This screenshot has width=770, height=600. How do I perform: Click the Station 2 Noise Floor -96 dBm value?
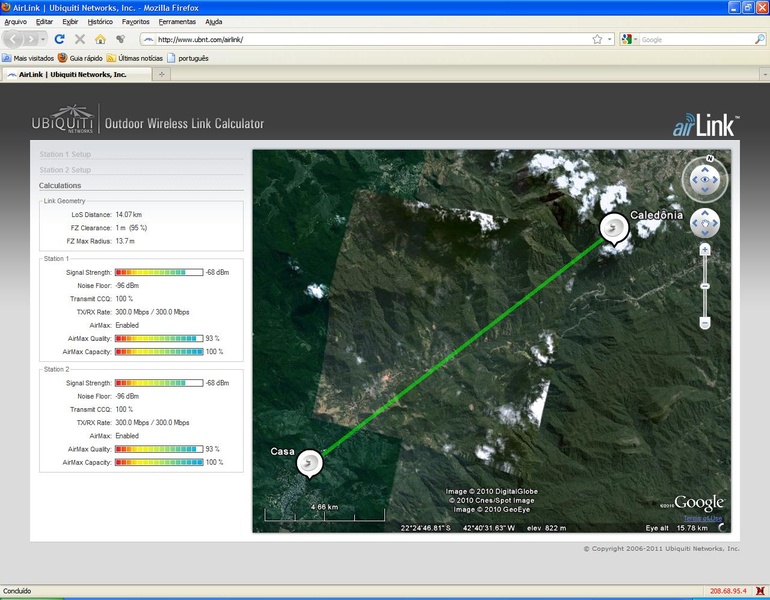pyautogui.click(x=127, y=396)
